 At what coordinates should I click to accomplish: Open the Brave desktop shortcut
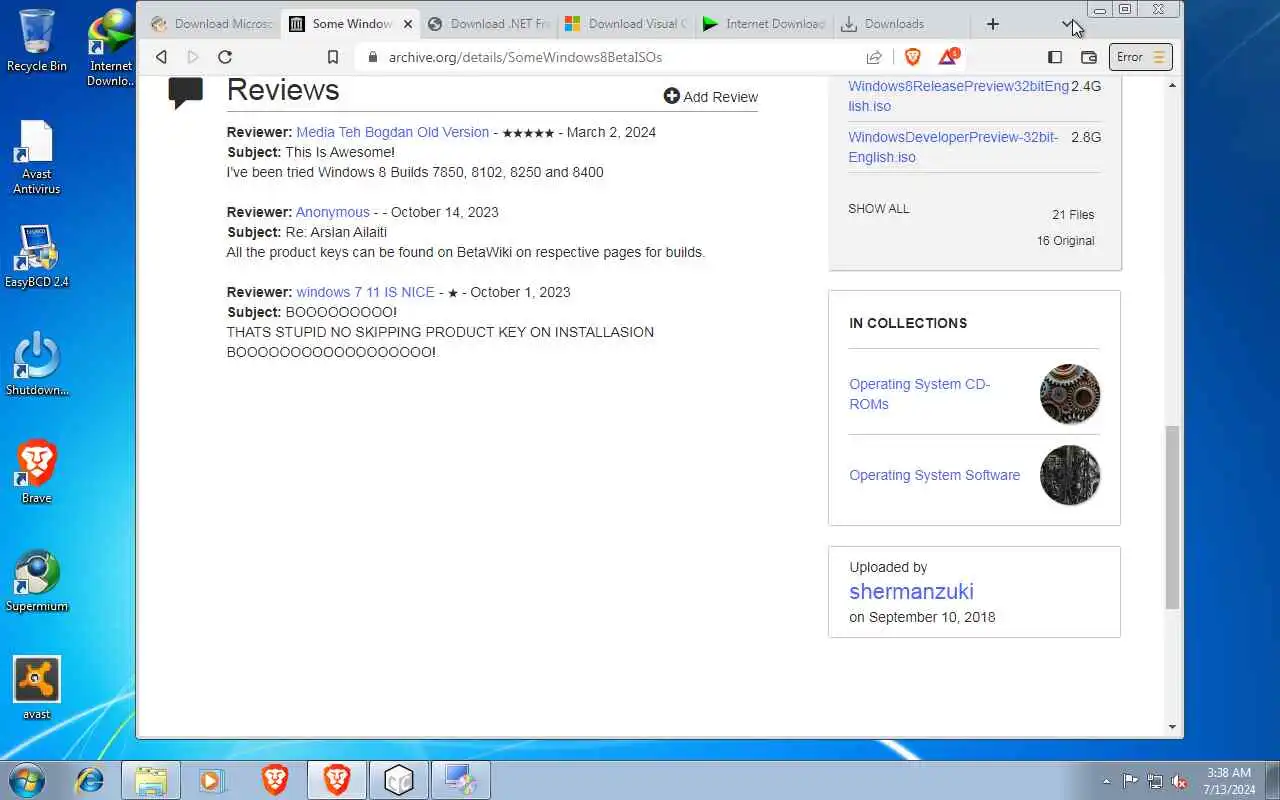[37, 472]
